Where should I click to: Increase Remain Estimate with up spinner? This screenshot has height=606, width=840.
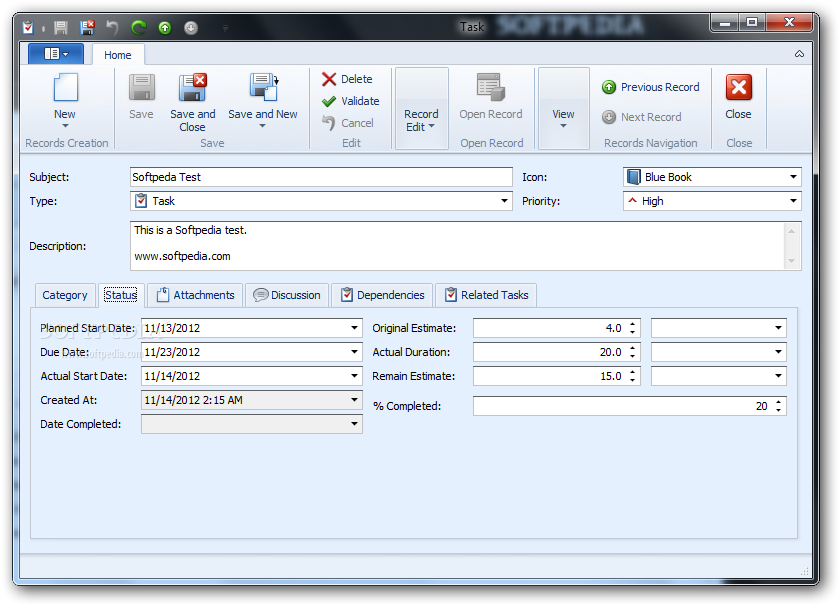[x=633, y=372]
